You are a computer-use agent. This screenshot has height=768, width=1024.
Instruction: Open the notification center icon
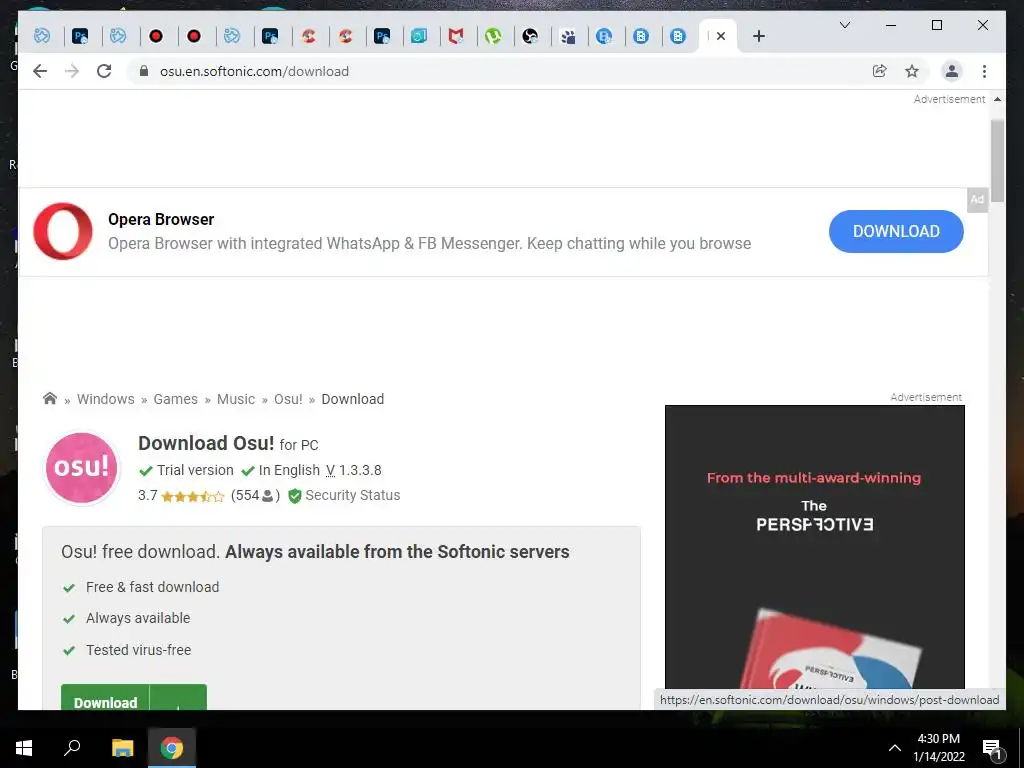pyautogui.click(x=992, y=748)
